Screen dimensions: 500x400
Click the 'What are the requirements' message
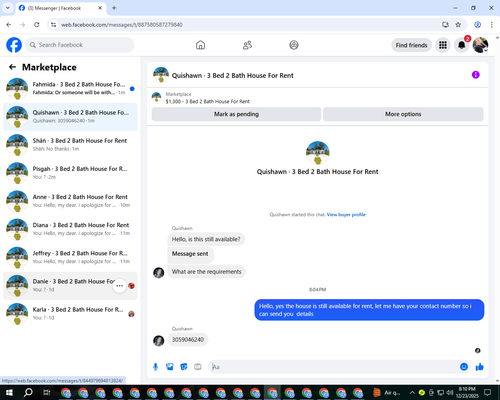(x=206, y=272)
